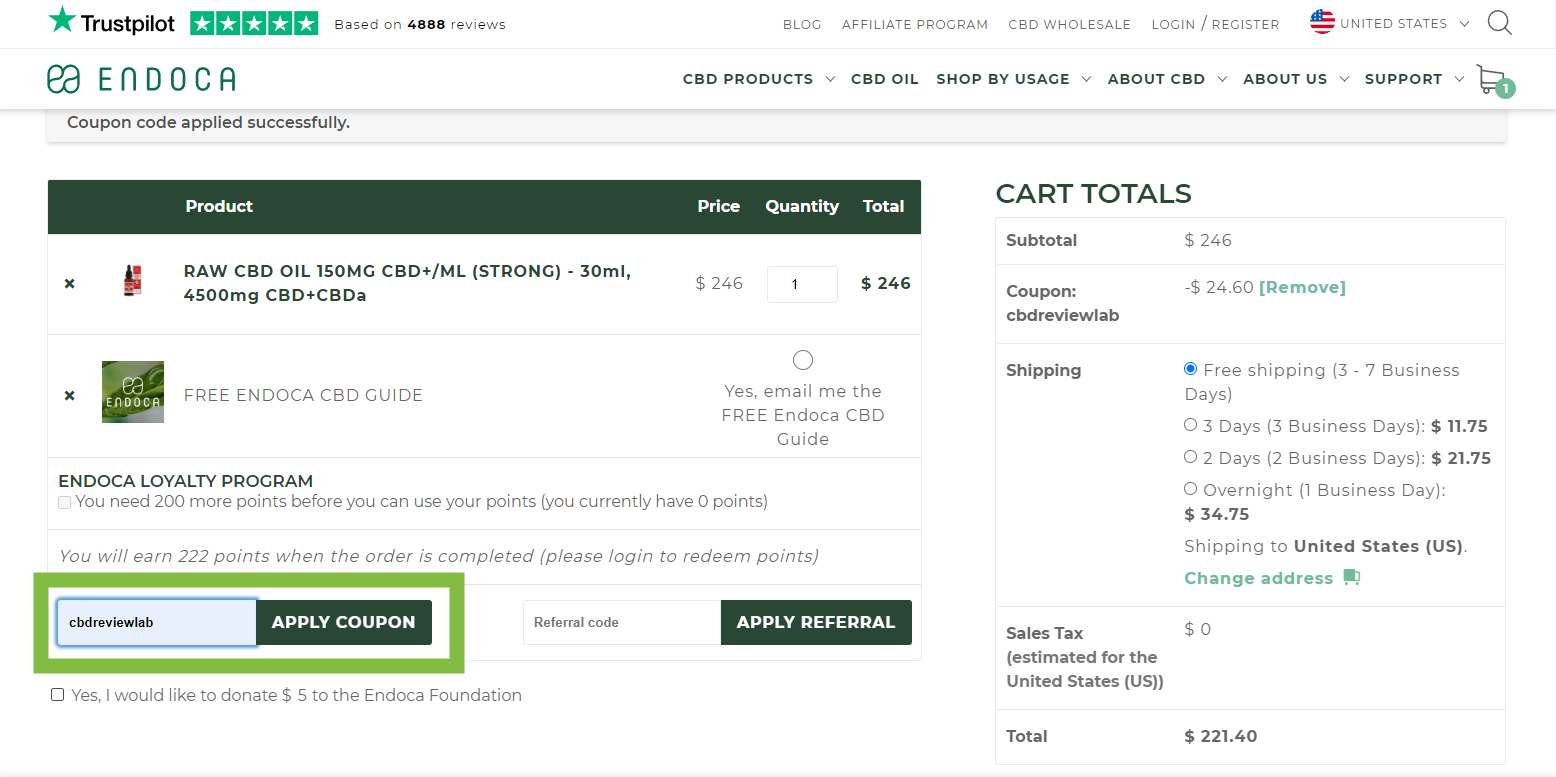This screenshot has height=777, width=1556.
Task: Remove RAW CBD OIL item from cart
Action: pos(70,284)
